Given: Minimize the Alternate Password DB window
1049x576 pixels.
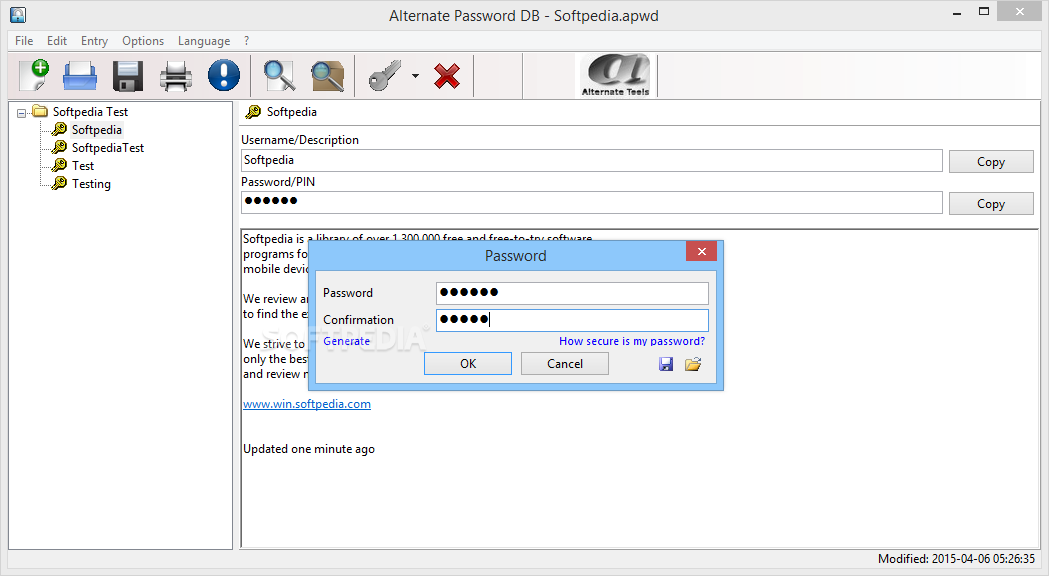Looking at the screenshot, I should tap(957, 13).
